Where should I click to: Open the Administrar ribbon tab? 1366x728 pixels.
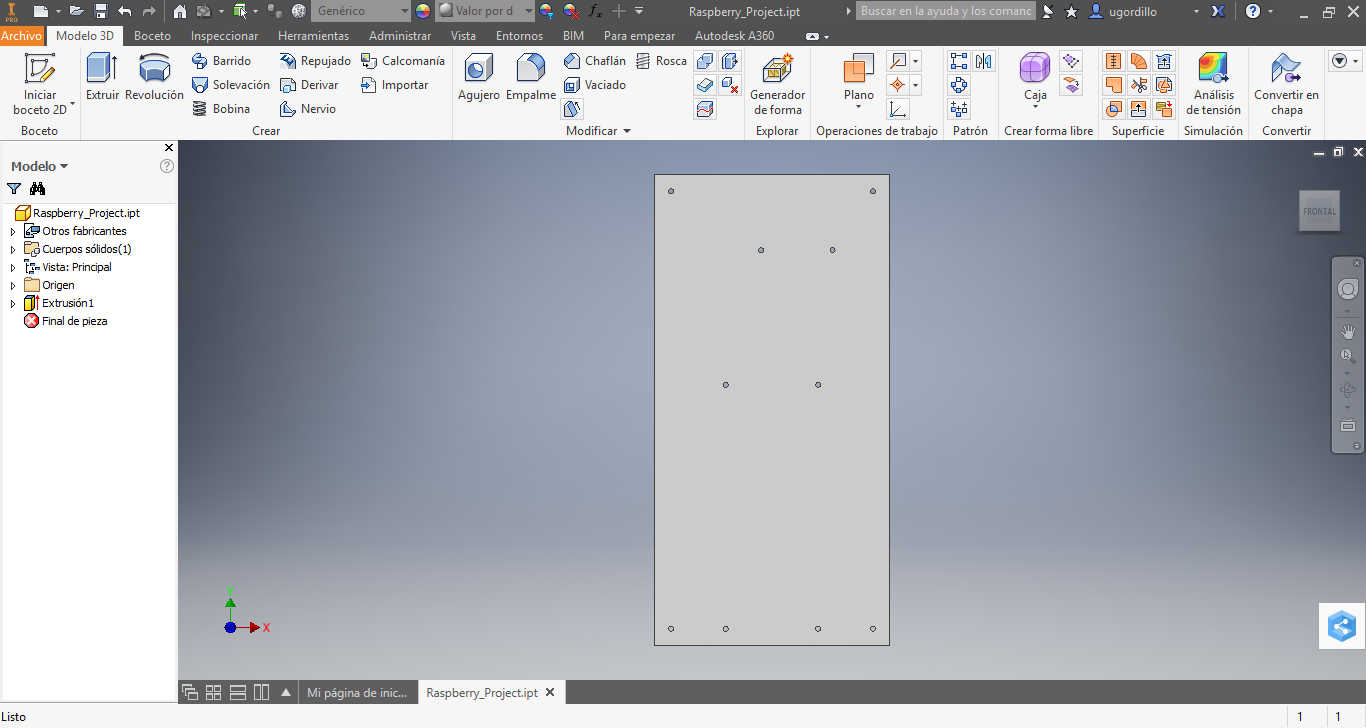pos(400,35)
